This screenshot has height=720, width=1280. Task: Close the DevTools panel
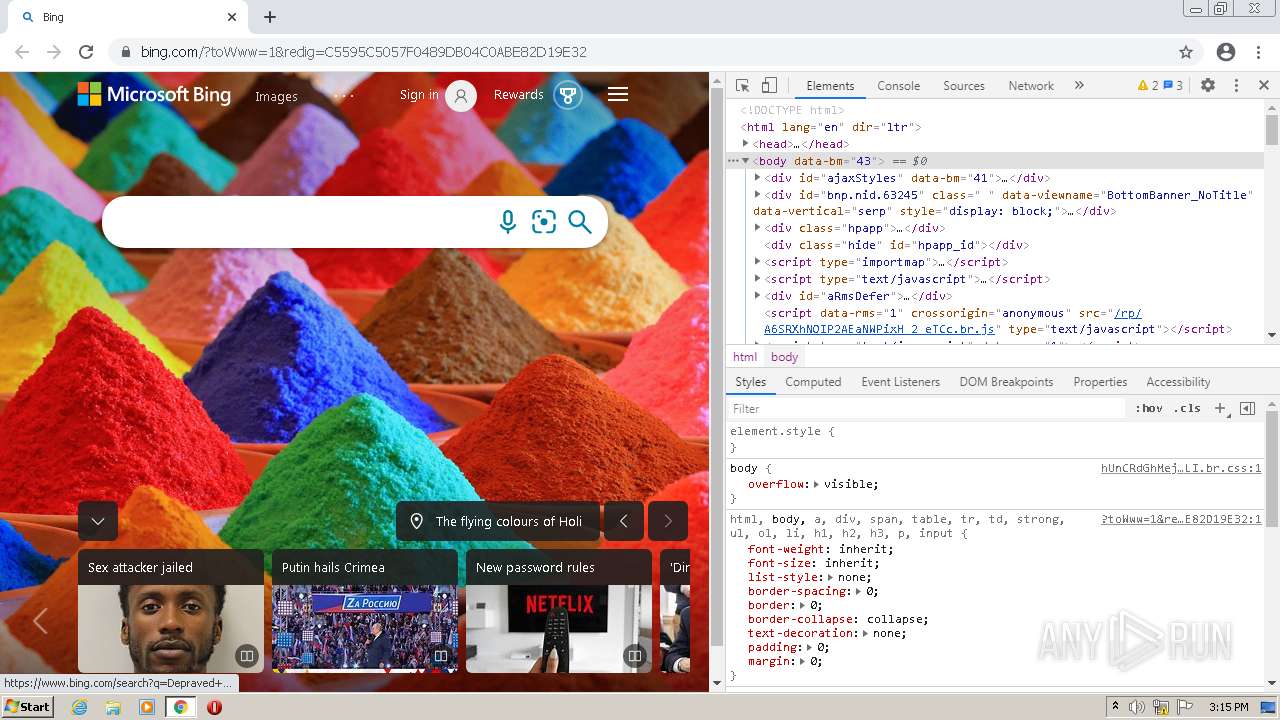point(1264,86)
